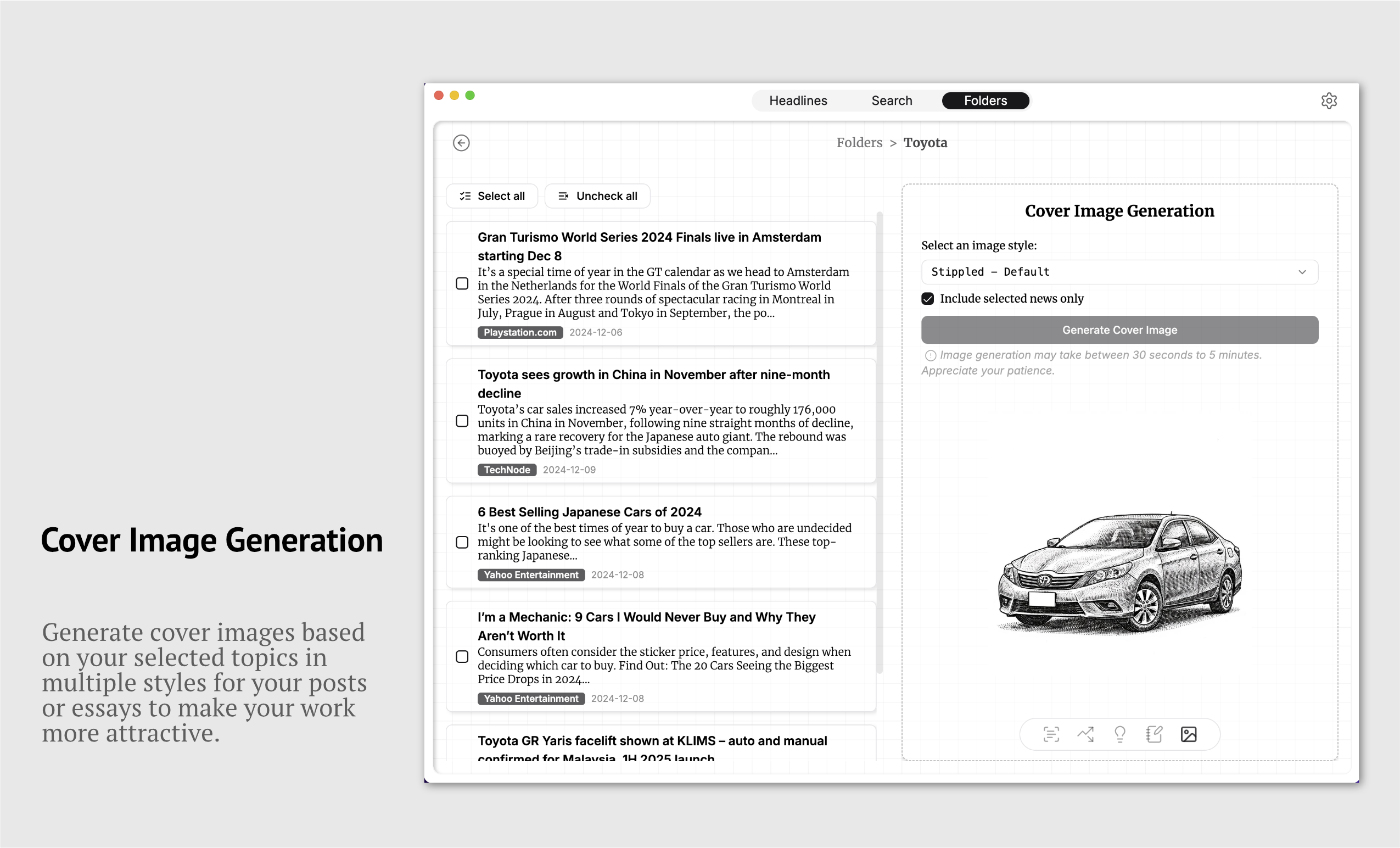Go to Folders in the breadcrumb
The height and width of the screenshot is (848, 1400).
[x=859, y=143]
